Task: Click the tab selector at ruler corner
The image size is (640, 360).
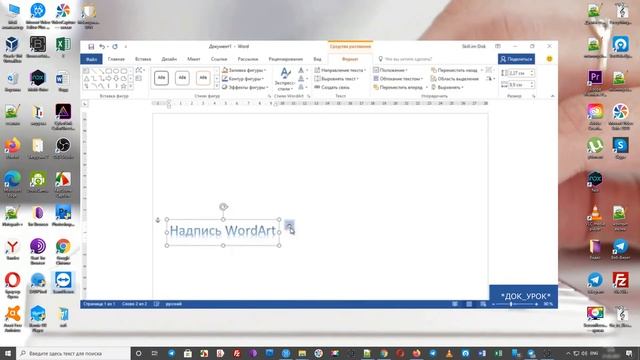Action: tap(84, 104)
